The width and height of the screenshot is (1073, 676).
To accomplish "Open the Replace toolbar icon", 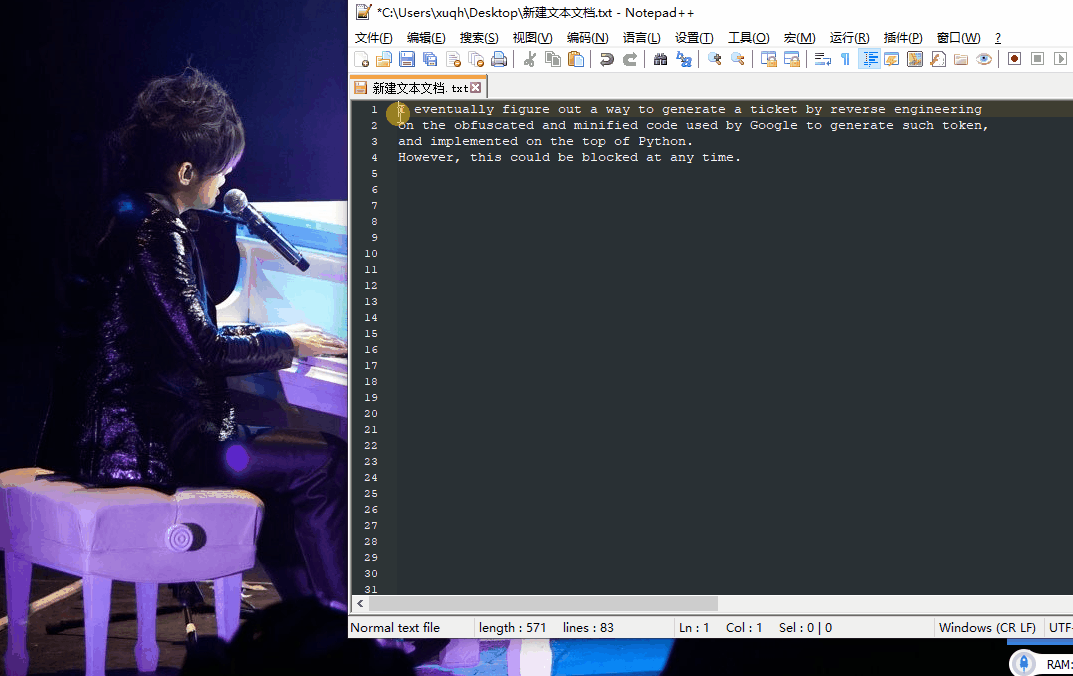I will (684, 60).
